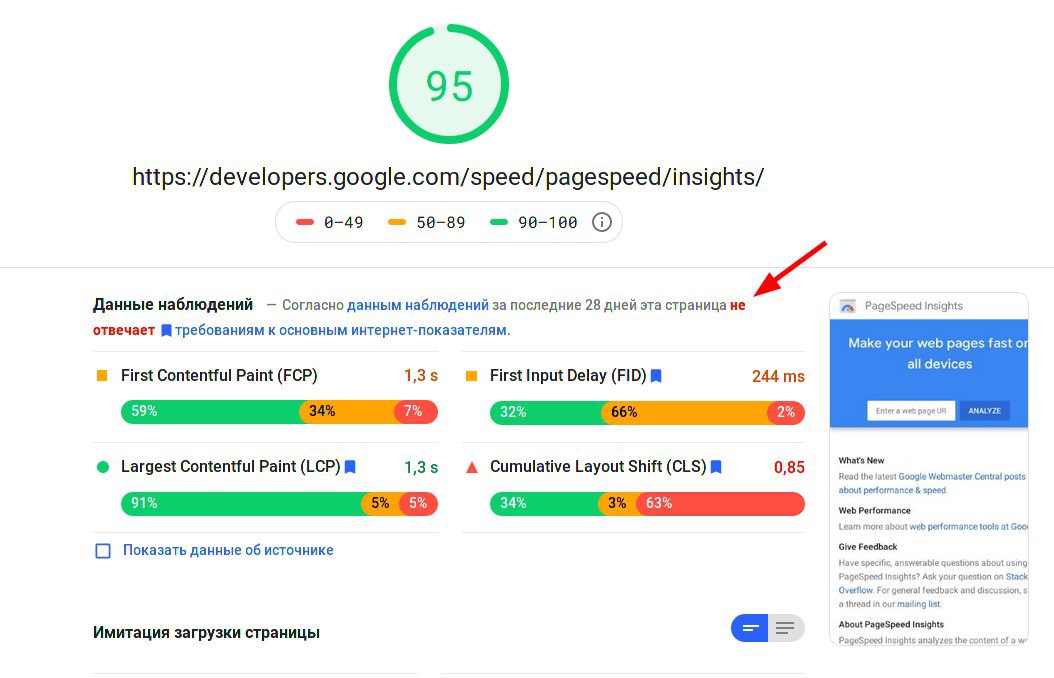
Task: Click the 'Enter a web page URL' field in the preview
Action: tap(911, 411)
